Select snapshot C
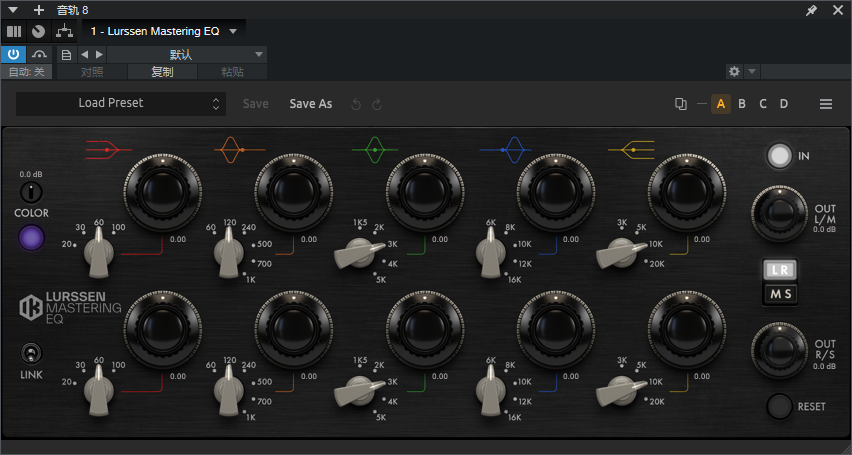Screen dimensions: 852x455 pyautogui.click(x=763, y=104)
